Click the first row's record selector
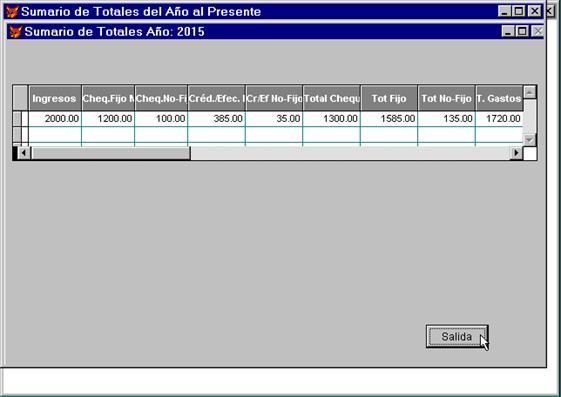This screenshot has height=397, width=561. point(17,119)
